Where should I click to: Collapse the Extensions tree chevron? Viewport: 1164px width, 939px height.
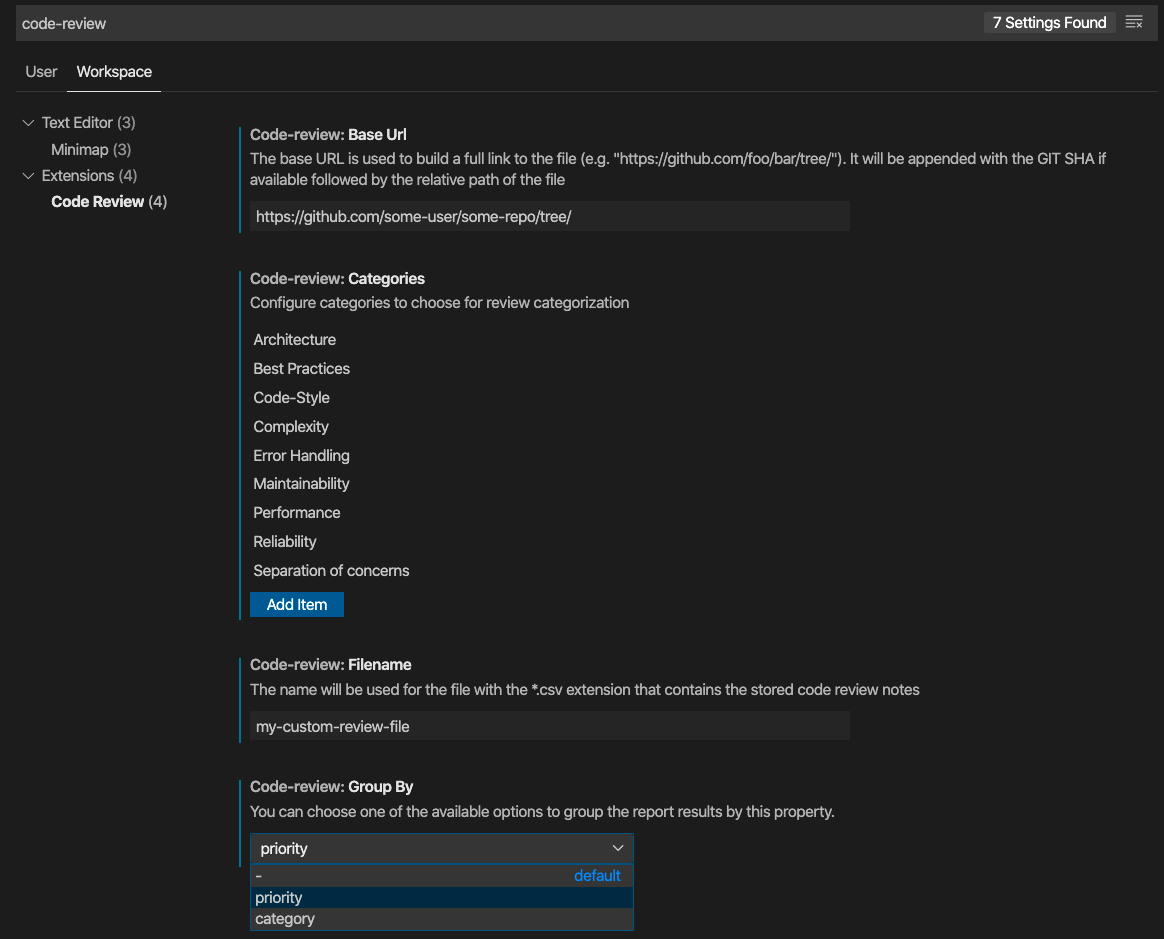[x=28, y=176]
